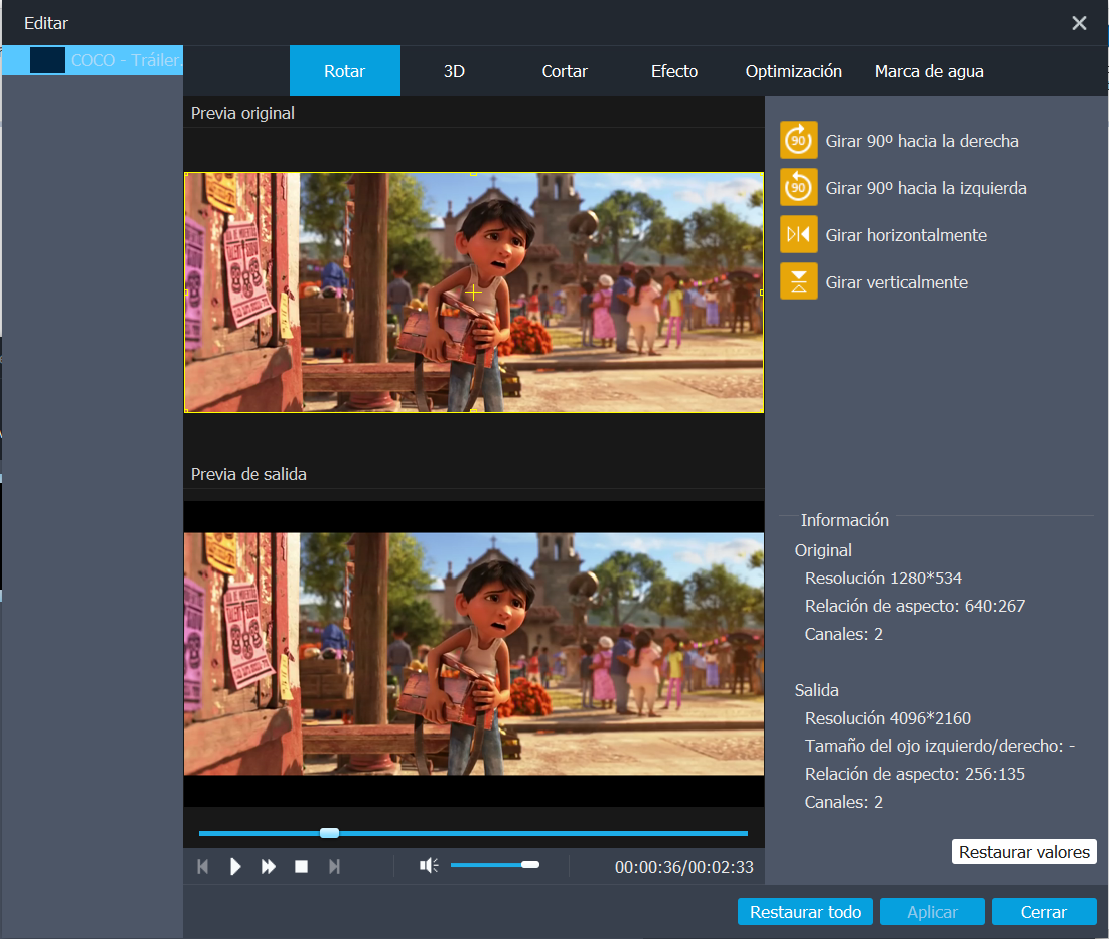Open the Cortar tab
The image size is (1109, 939).
(564, 71)
